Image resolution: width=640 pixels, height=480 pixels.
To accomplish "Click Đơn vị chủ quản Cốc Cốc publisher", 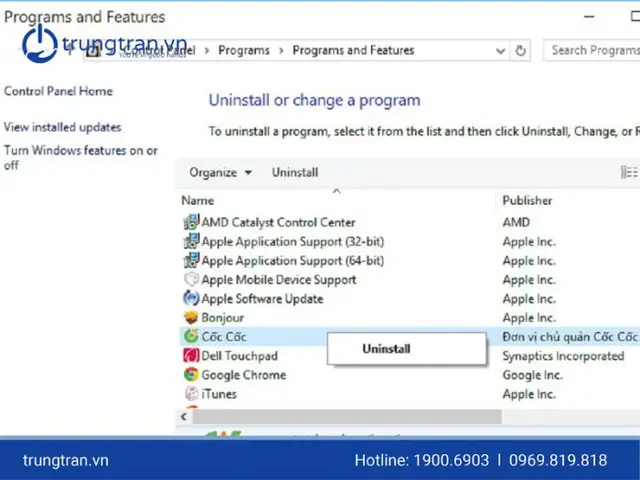I will click(570, 337).
